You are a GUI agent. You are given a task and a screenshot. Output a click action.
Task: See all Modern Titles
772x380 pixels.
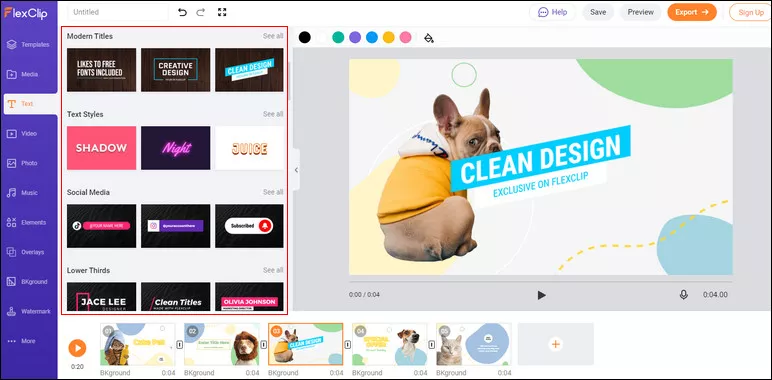tap(273, 36)
